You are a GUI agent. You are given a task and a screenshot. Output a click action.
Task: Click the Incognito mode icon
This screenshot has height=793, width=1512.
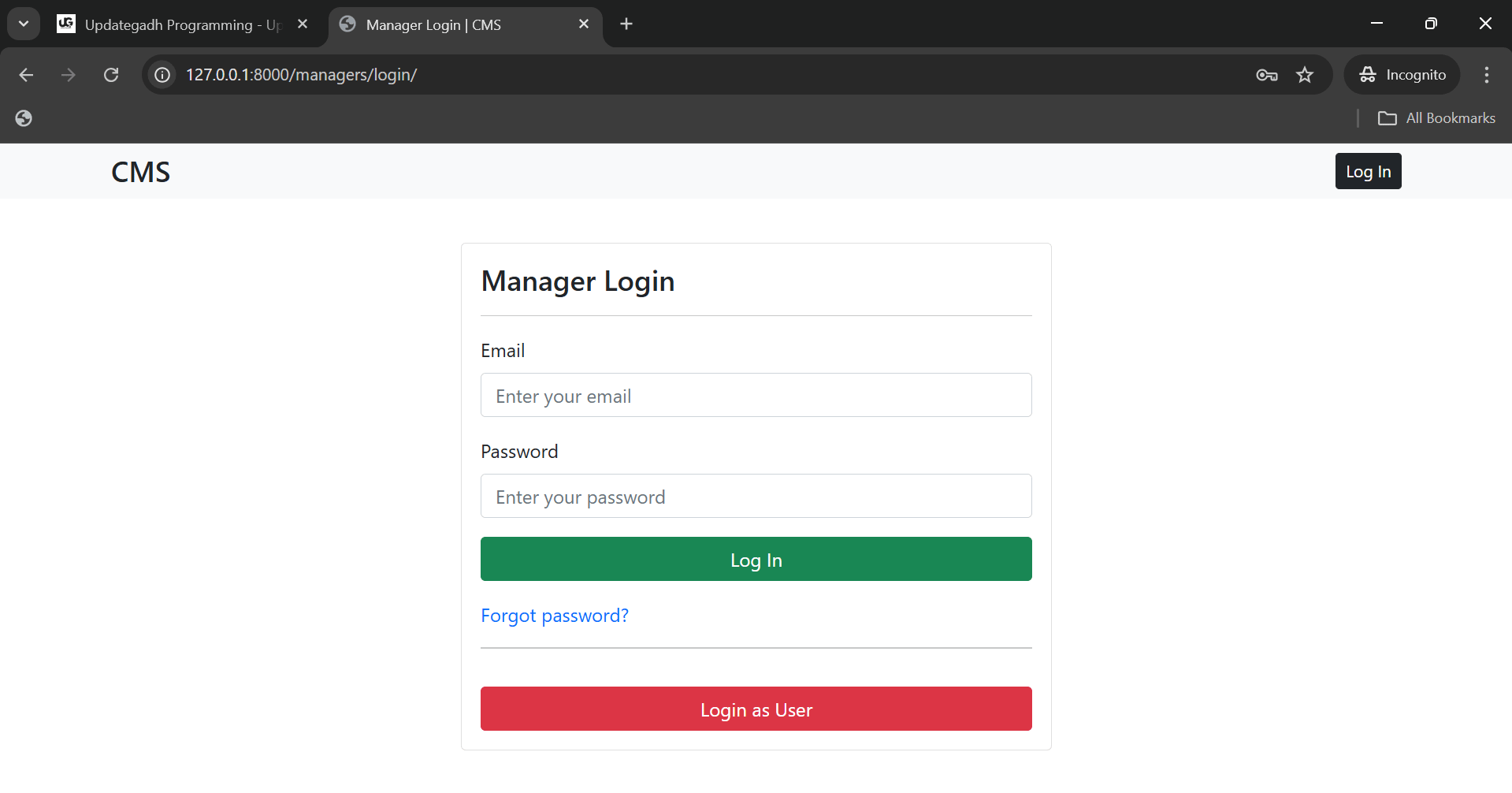tap(1368, 74)
